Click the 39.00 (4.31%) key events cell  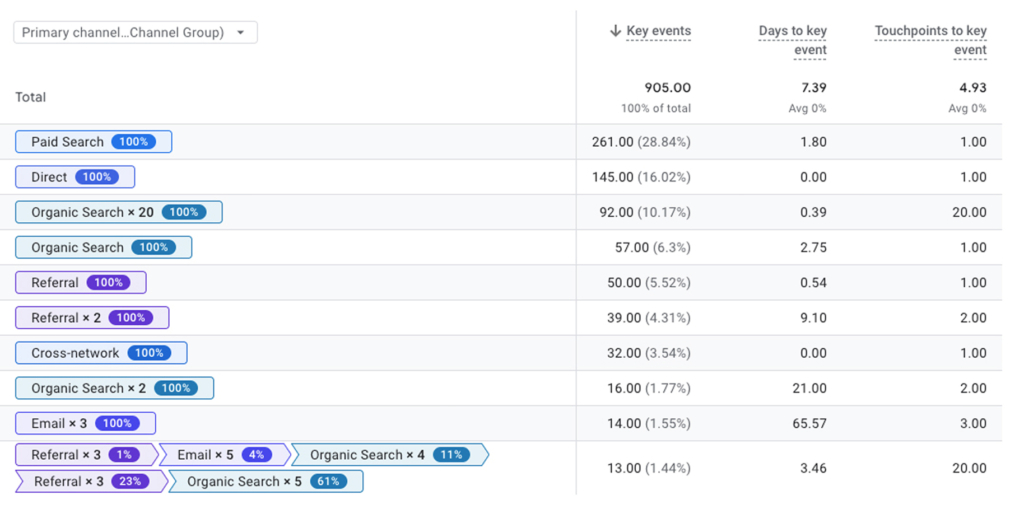649,318
